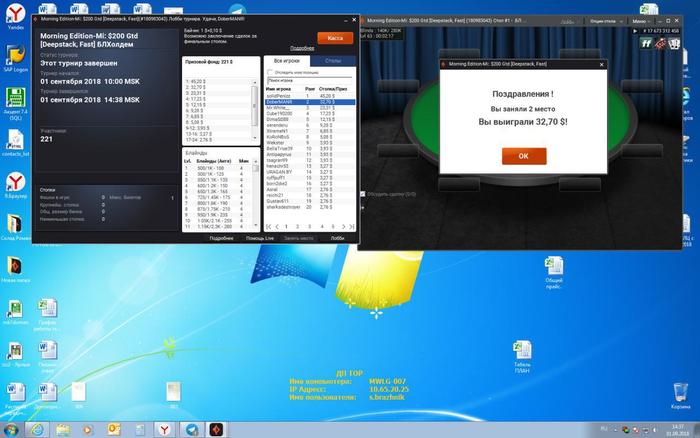Click the red crossed chip icon
This screenshot has width=700, height=438.
tap(660, 43)
